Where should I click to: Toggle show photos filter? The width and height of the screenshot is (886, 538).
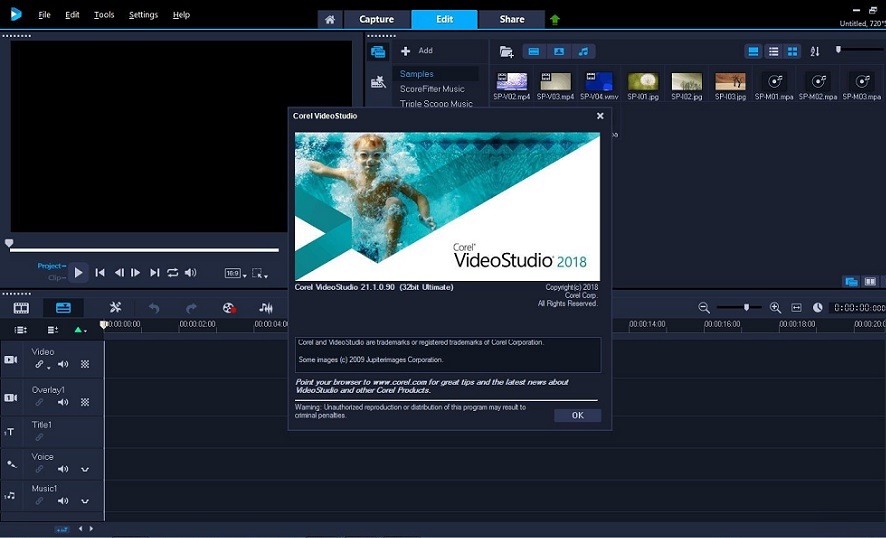coord(559,52)
